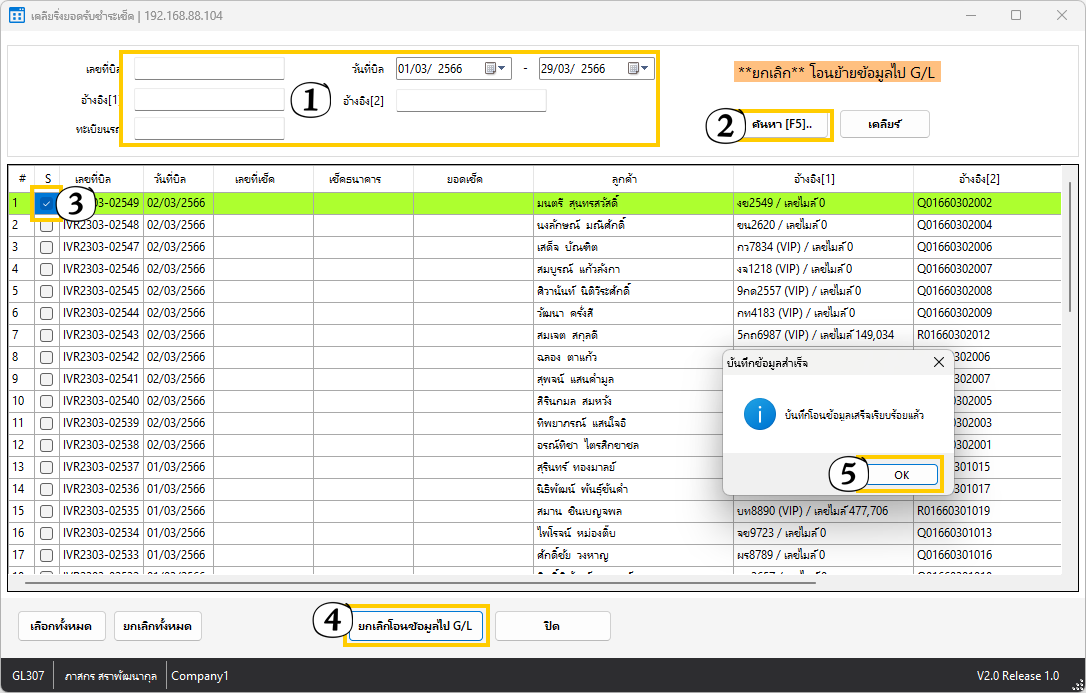Tick the checkbox for bill IVR2303-02548
Image resolution: width=1086 pixels, height=693 pixels.
[46, 225]
